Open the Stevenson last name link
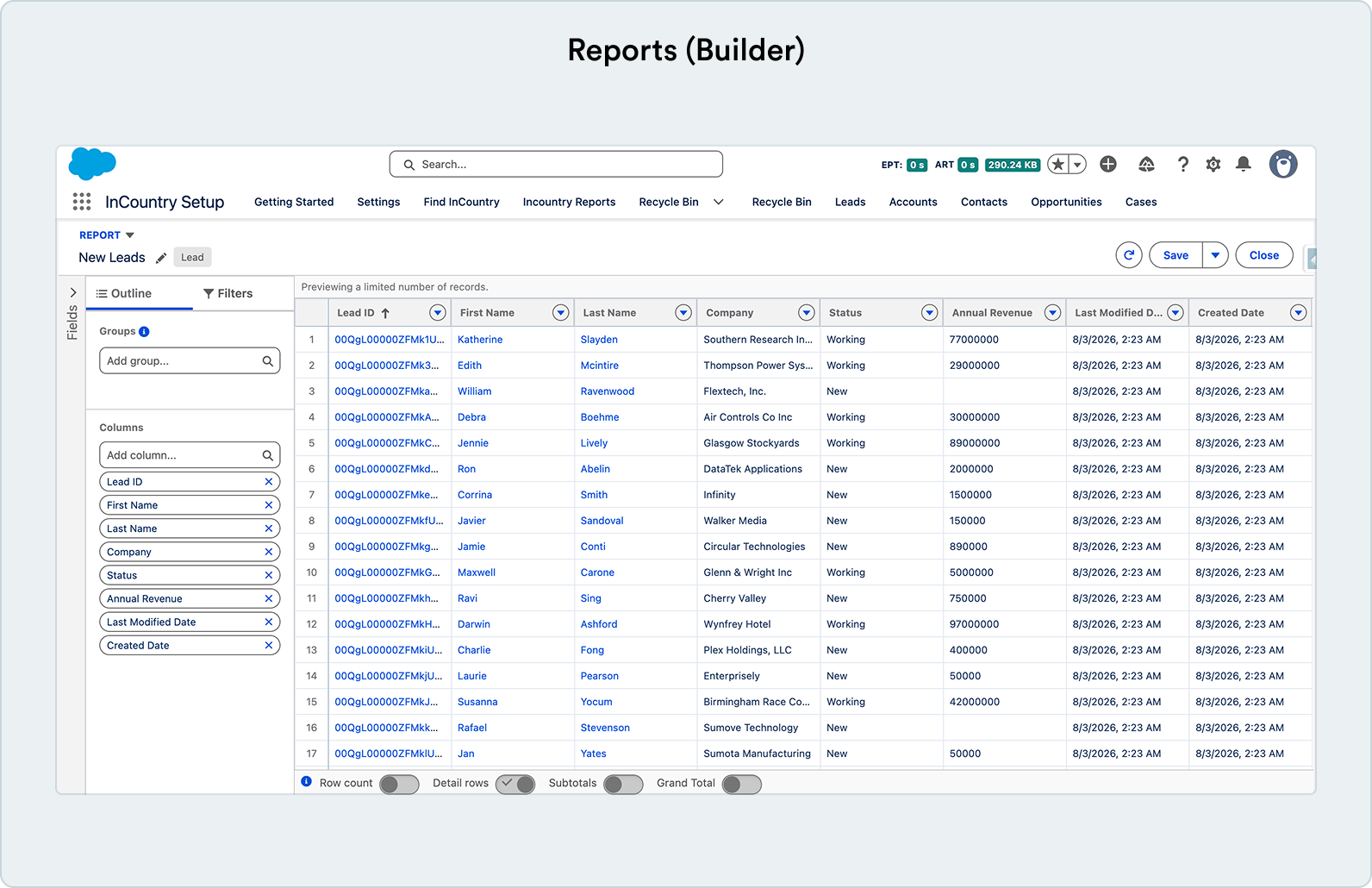 point(605,728)
